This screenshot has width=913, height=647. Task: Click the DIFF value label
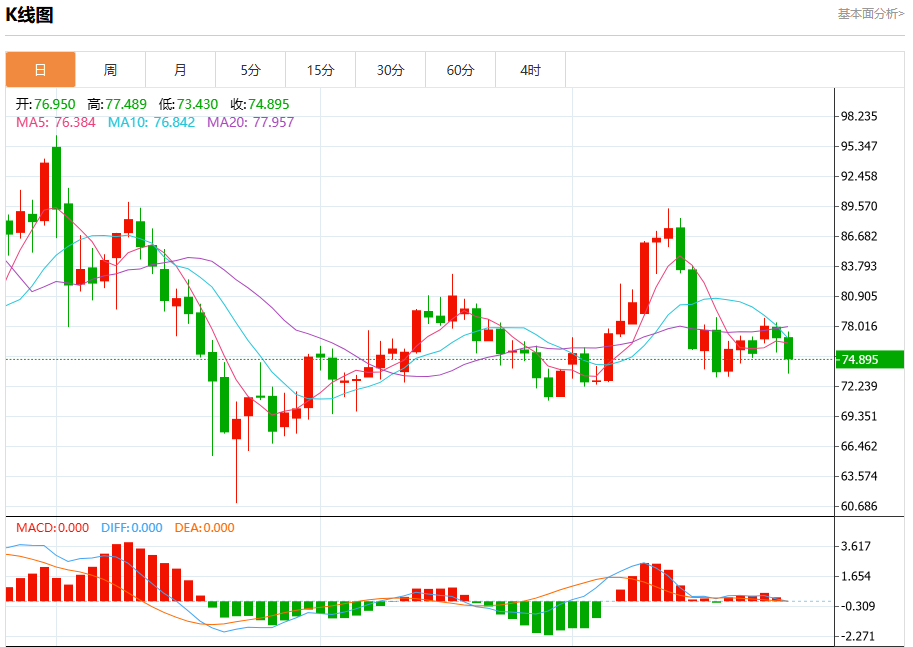tap(132, 528)
